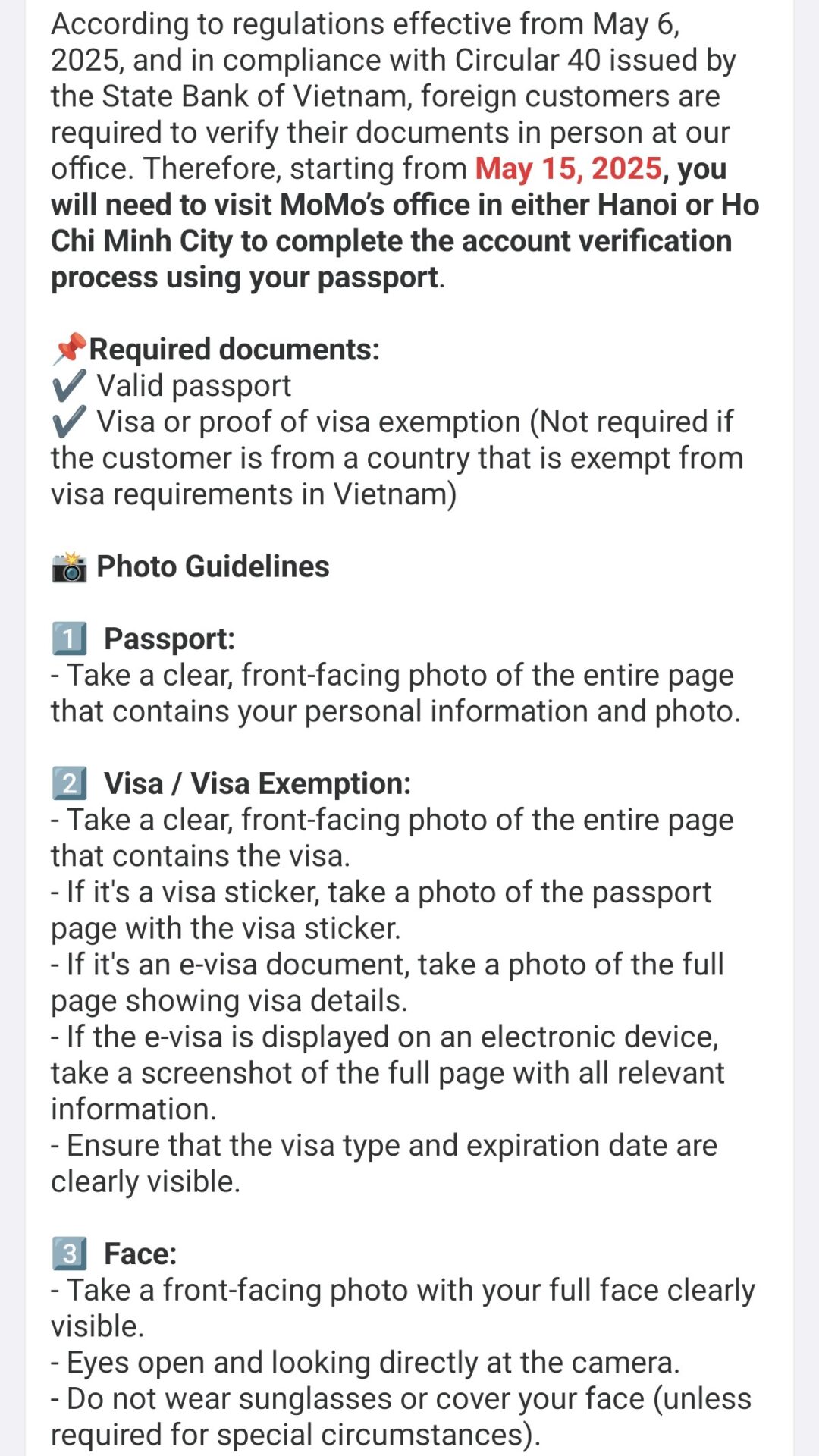Screen dimensions: 819x1456
Task: Click the Face section heading
Action: pos(140,1254)
